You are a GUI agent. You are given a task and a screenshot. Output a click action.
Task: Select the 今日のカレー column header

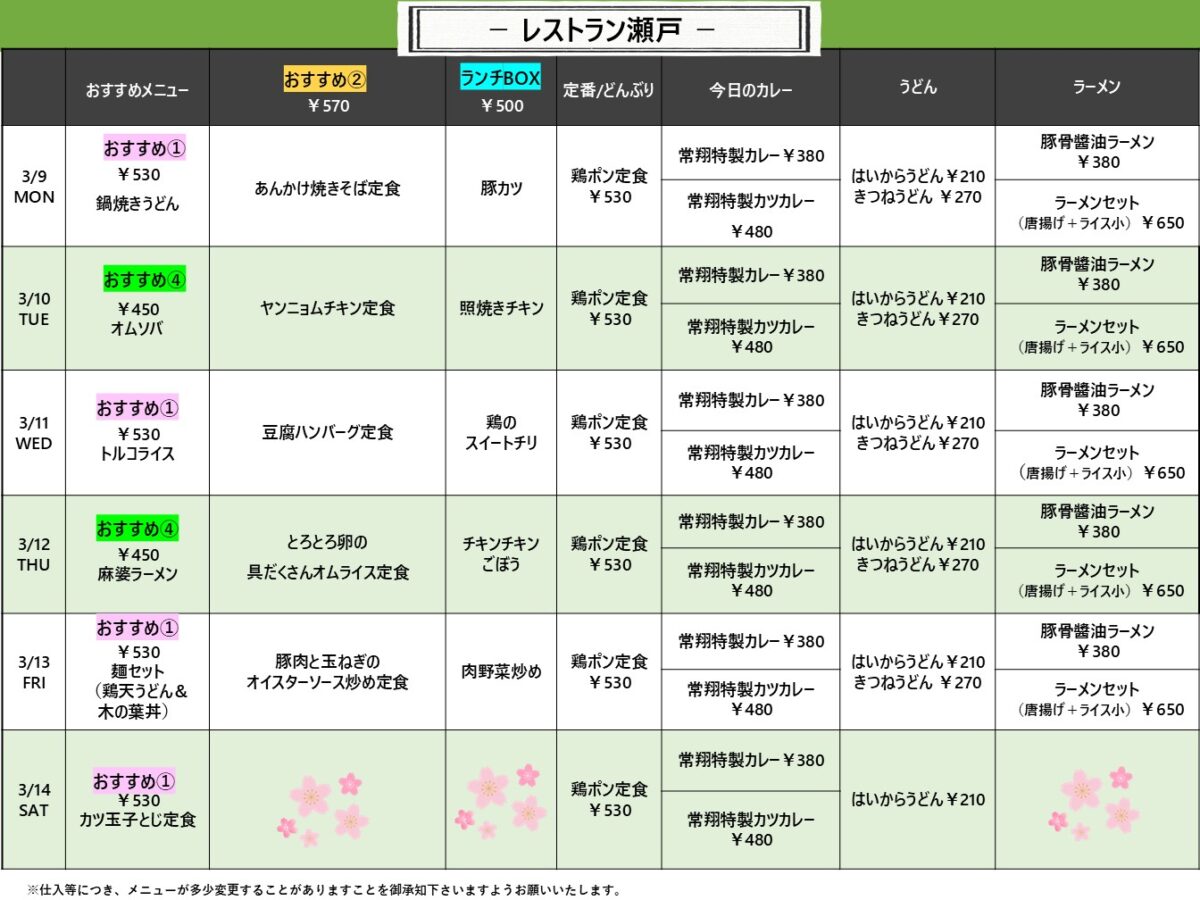pos(750,89)
